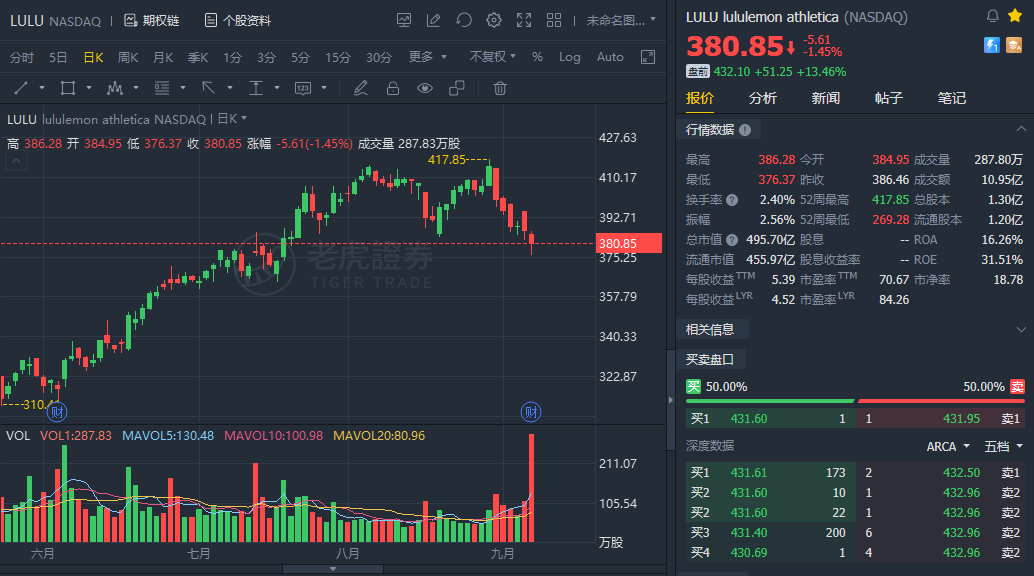Click 换手率 help question icon

732,200
